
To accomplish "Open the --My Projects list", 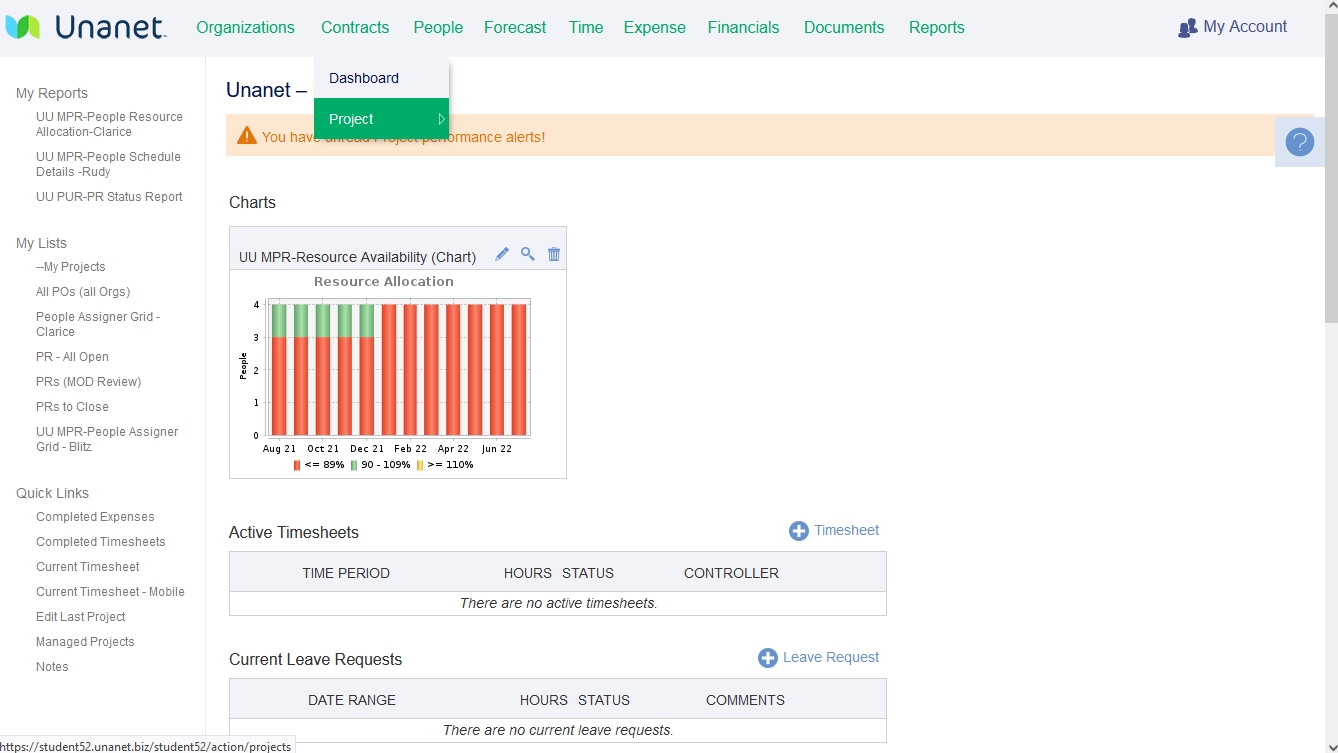I will click(71, 267).
